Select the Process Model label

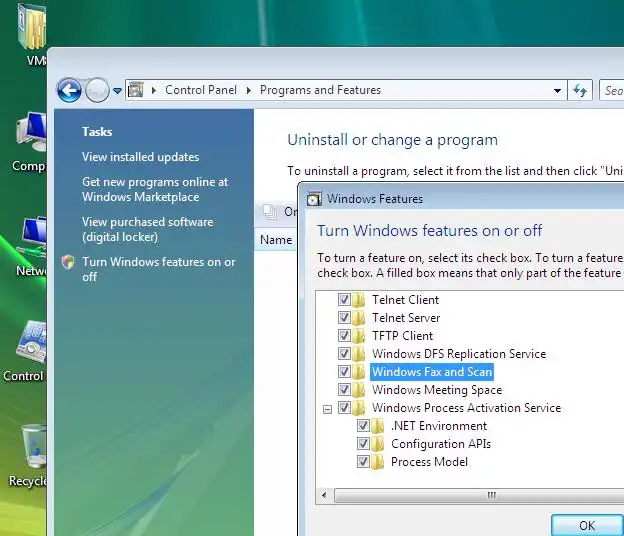(x=429, y=462)
